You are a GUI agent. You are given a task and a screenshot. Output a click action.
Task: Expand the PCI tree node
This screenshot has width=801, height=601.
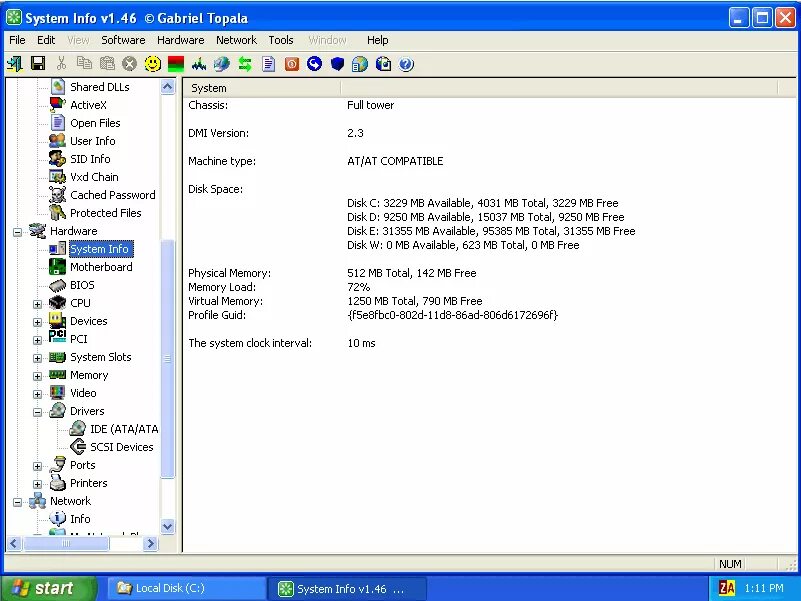pyautogui.click(x=37, y=340)
